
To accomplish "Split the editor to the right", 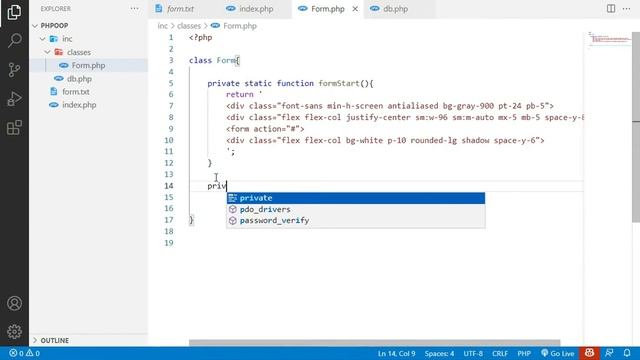I will (x=611, y=9).
